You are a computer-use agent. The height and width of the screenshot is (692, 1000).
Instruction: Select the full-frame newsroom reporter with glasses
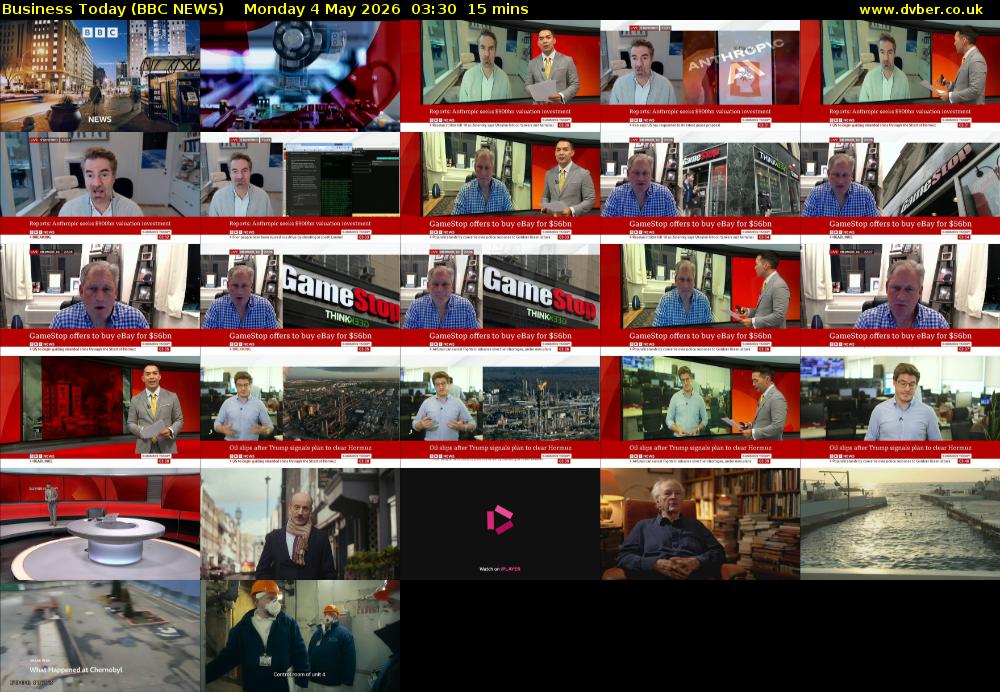(x=900, y=412)
